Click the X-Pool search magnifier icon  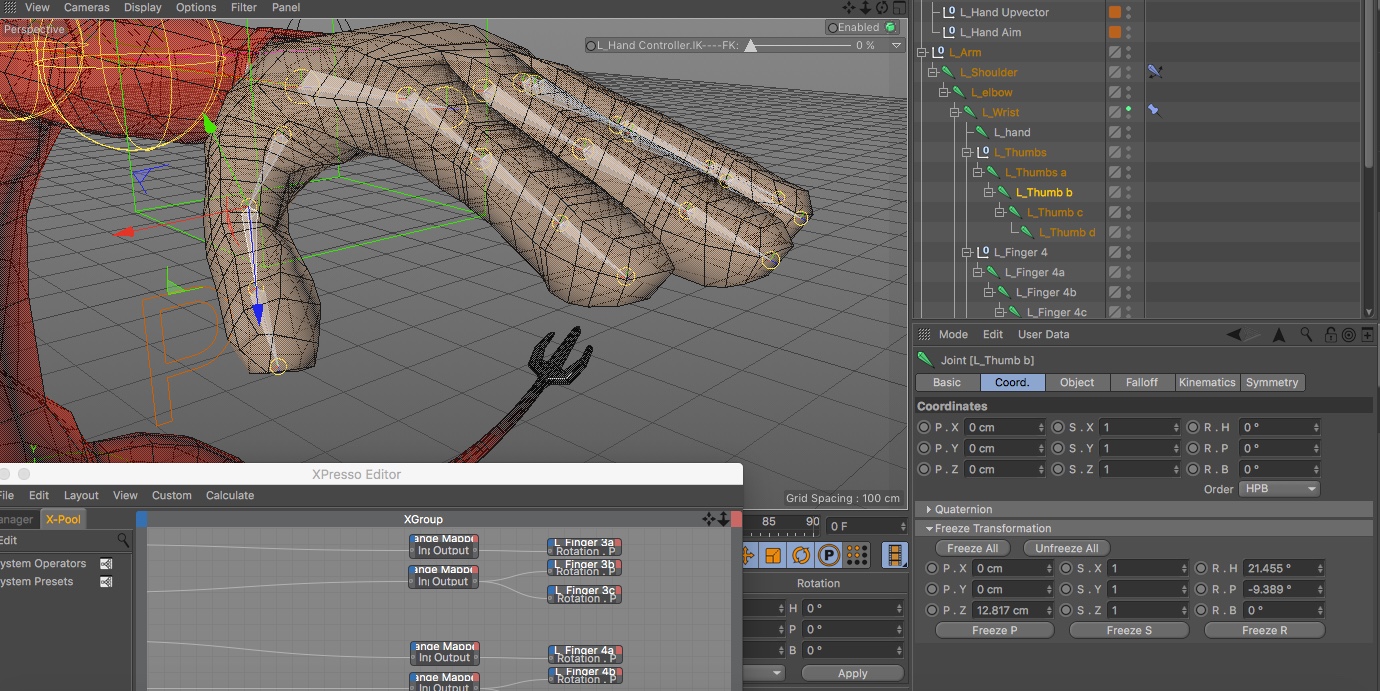coord(123,540)
